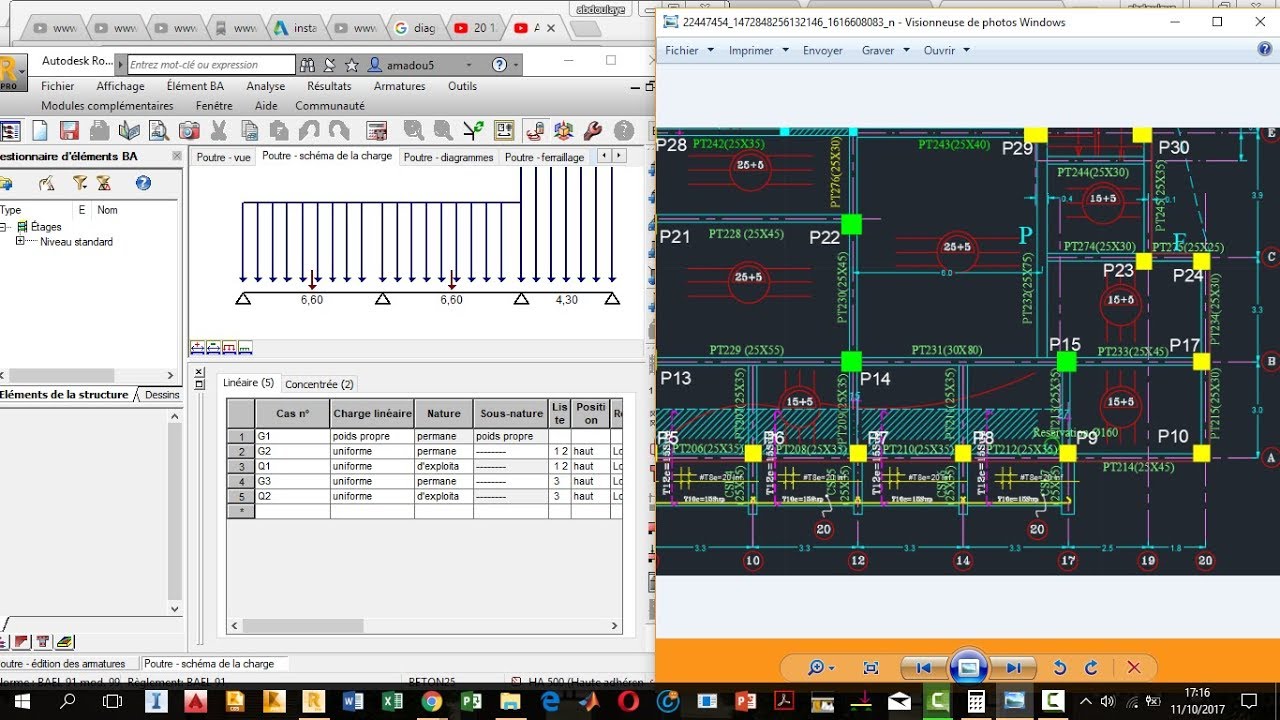
Task: Select the G2 case cell in table
Action: pos(291,451)
